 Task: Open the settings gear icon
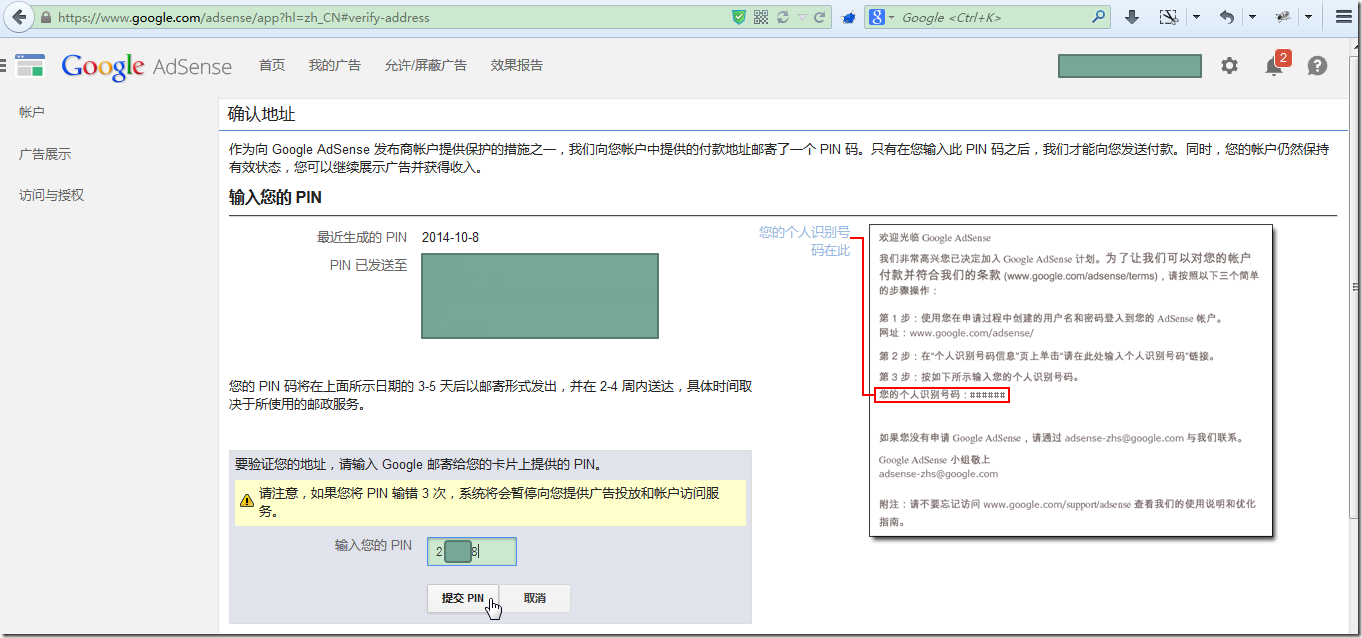point(1229,66)
